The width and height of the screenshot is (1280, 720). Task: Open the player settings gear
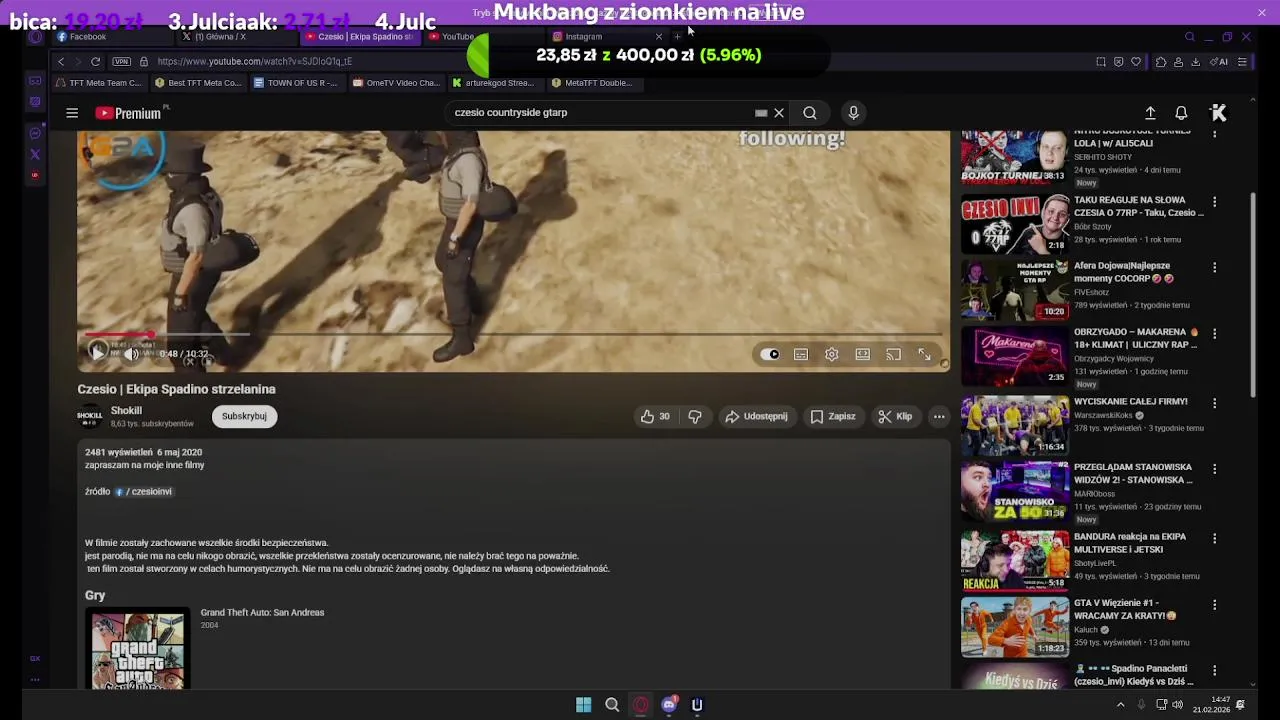coord(832,354)
